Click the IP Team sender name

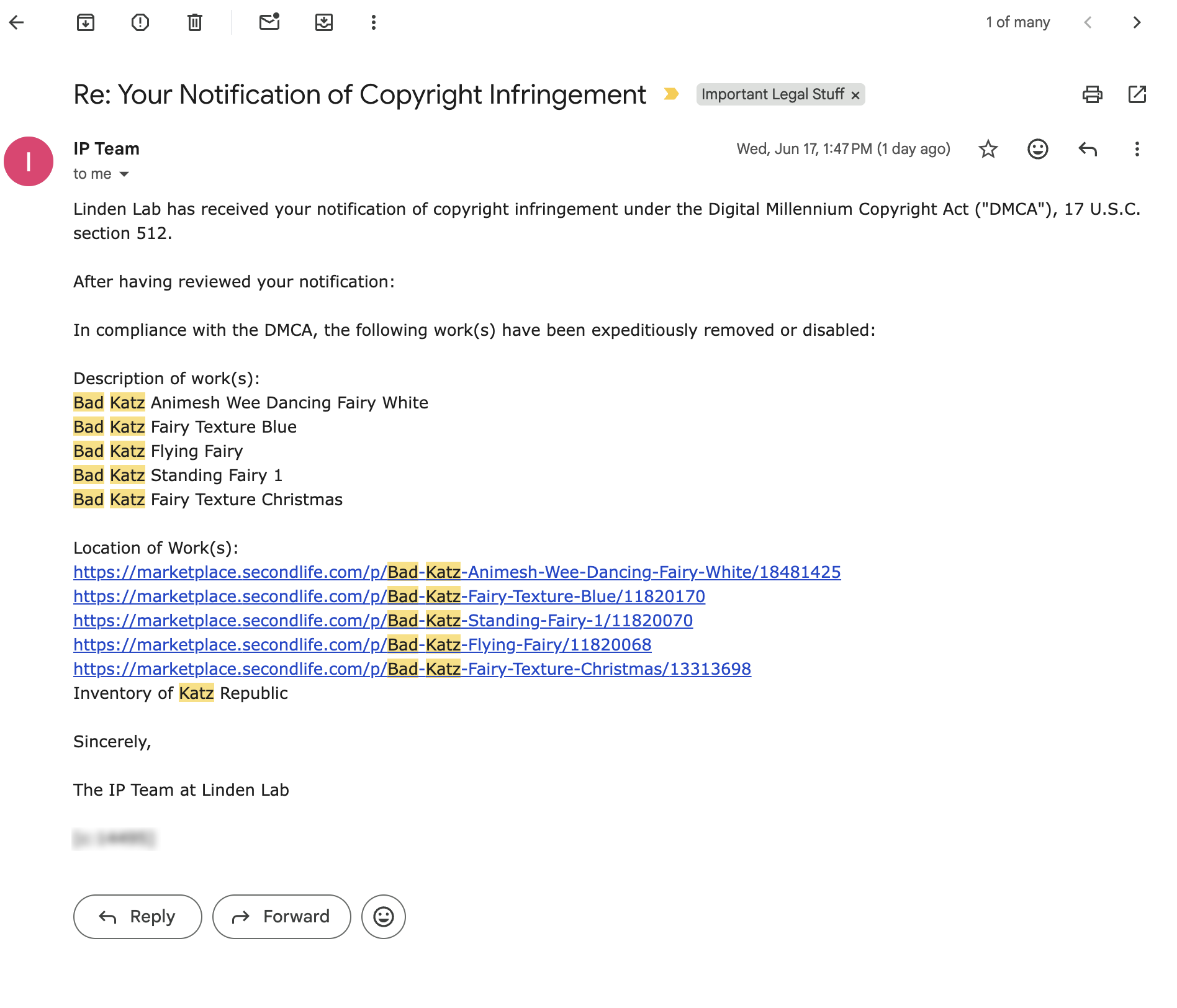click(106, 149)
